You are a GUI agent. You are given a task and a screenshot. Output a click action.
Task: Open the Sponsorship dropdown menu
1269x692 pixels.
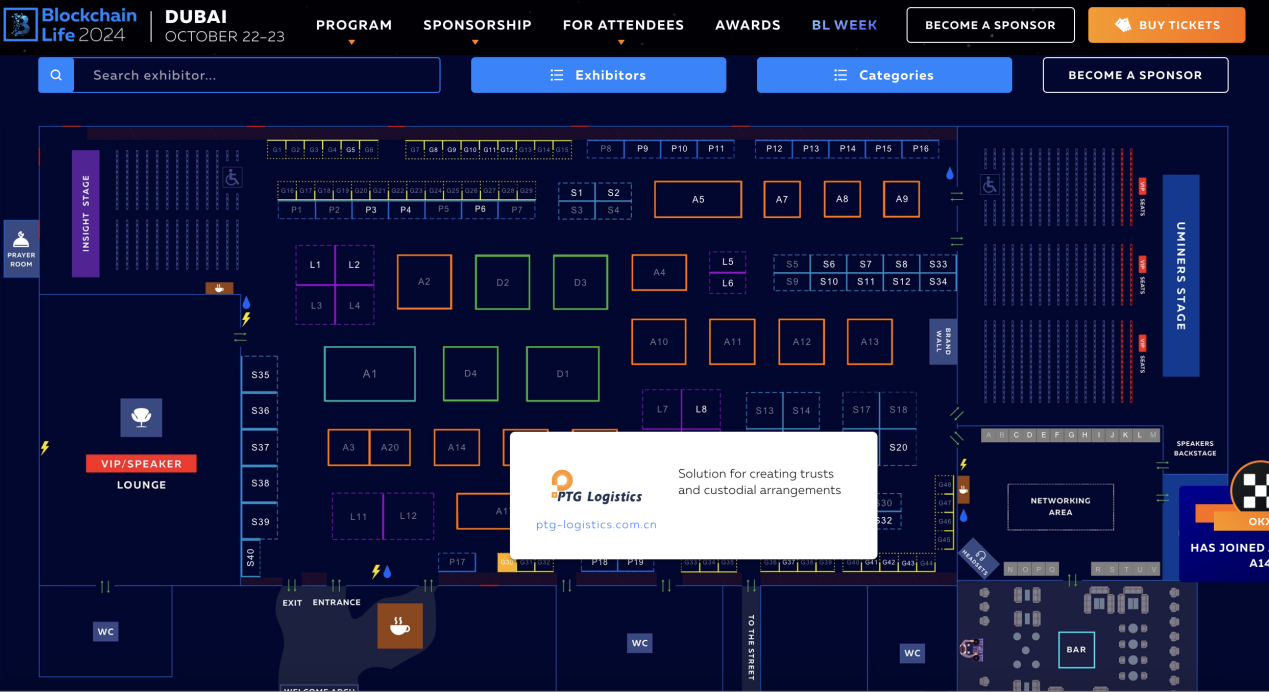[477, 25]
